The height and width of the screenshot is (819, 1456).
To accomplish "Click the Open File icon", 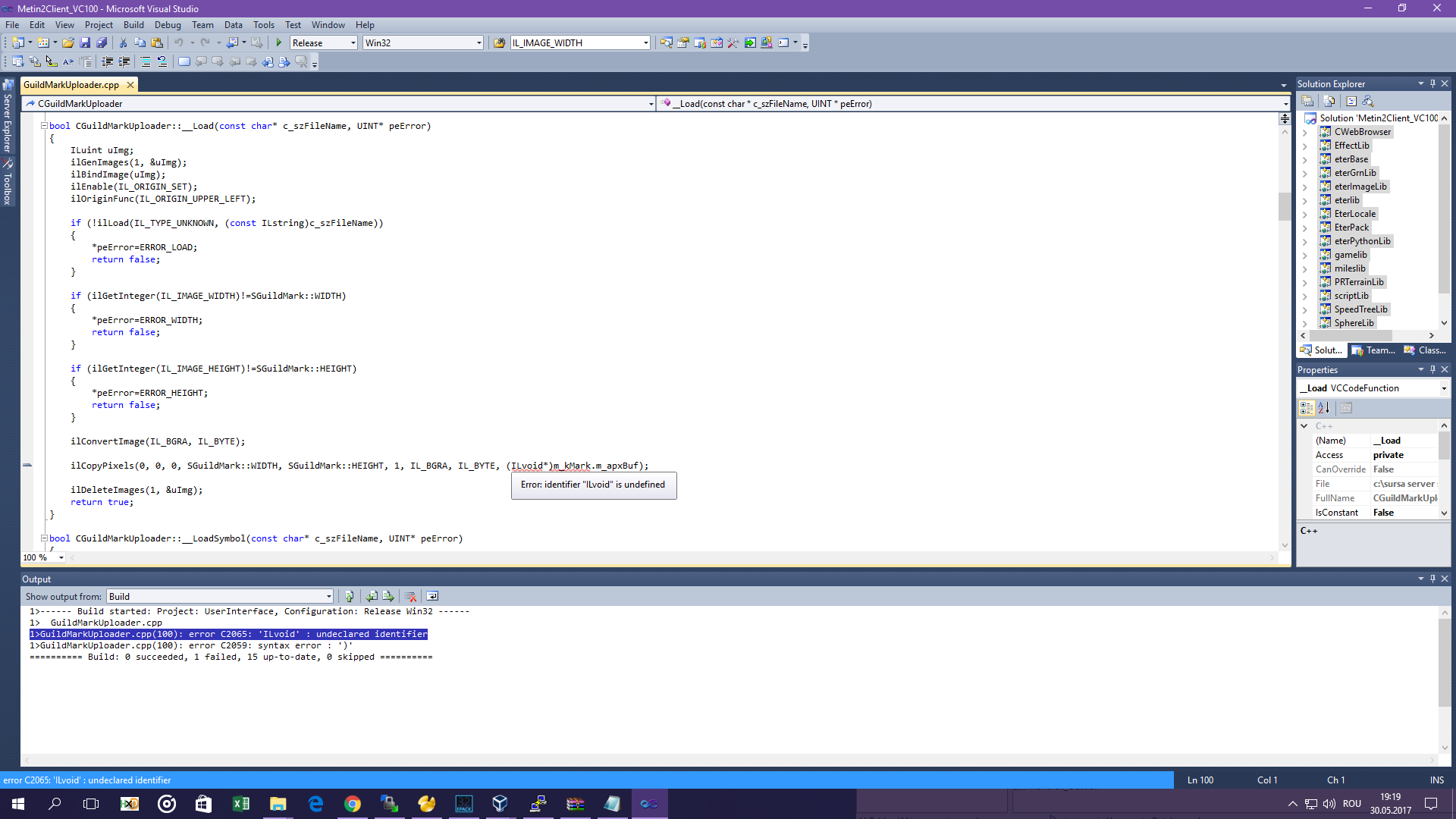I will 68,43.
